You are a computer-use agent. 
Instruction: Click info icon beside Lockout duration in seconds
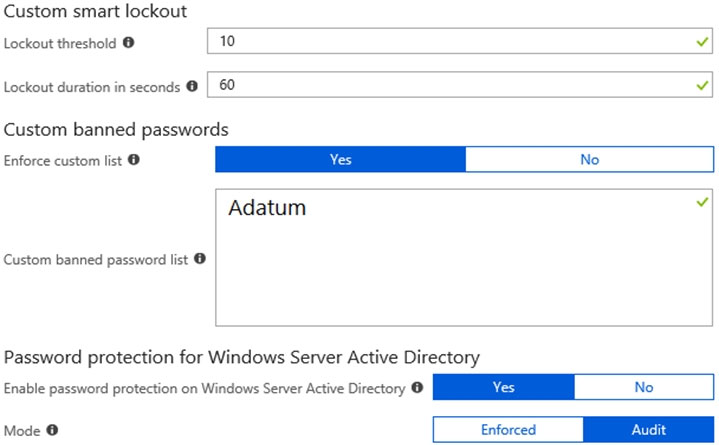click(192, 87)
